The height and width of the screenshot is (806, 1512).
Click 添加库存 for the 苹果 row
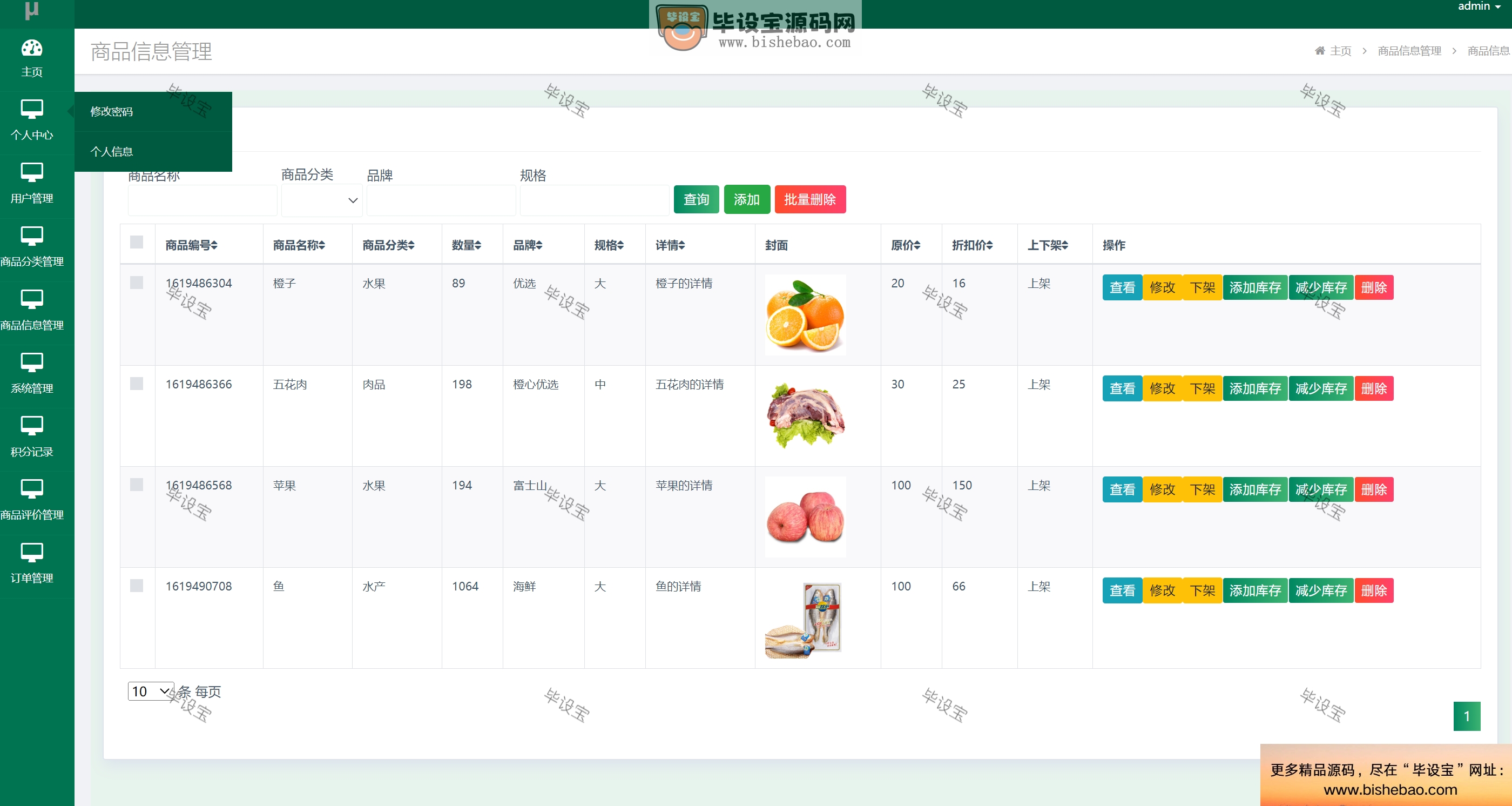point(1255,489)
